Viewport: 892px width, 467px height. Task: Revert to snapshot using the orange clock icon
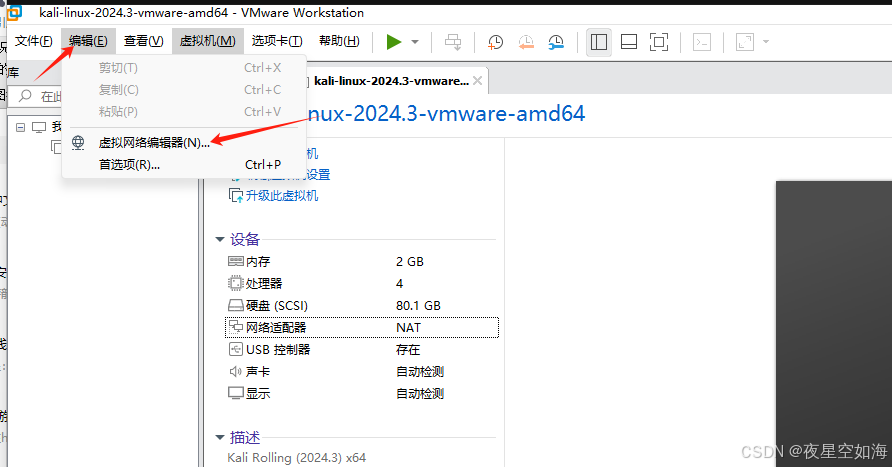(526, 42)
